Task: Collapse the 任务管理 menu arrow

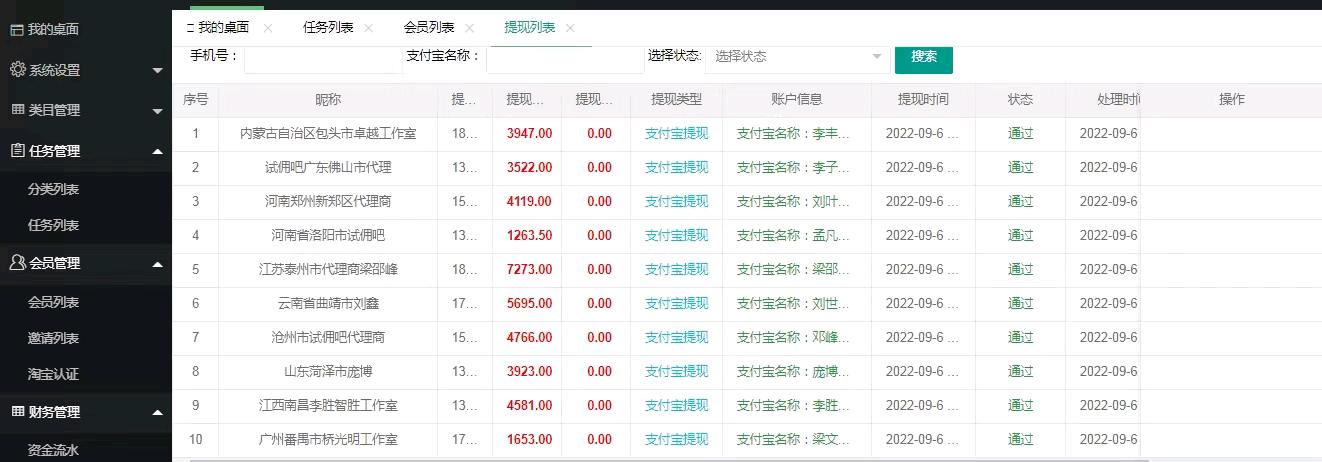Action: click(157, 151)
